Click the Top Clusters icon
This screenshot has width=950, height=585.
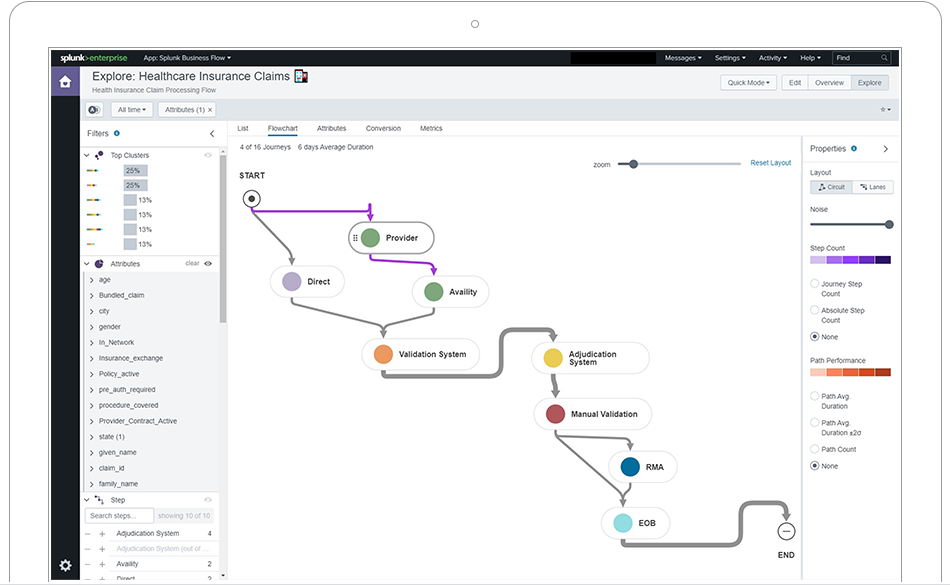click(x=99, y=155)
